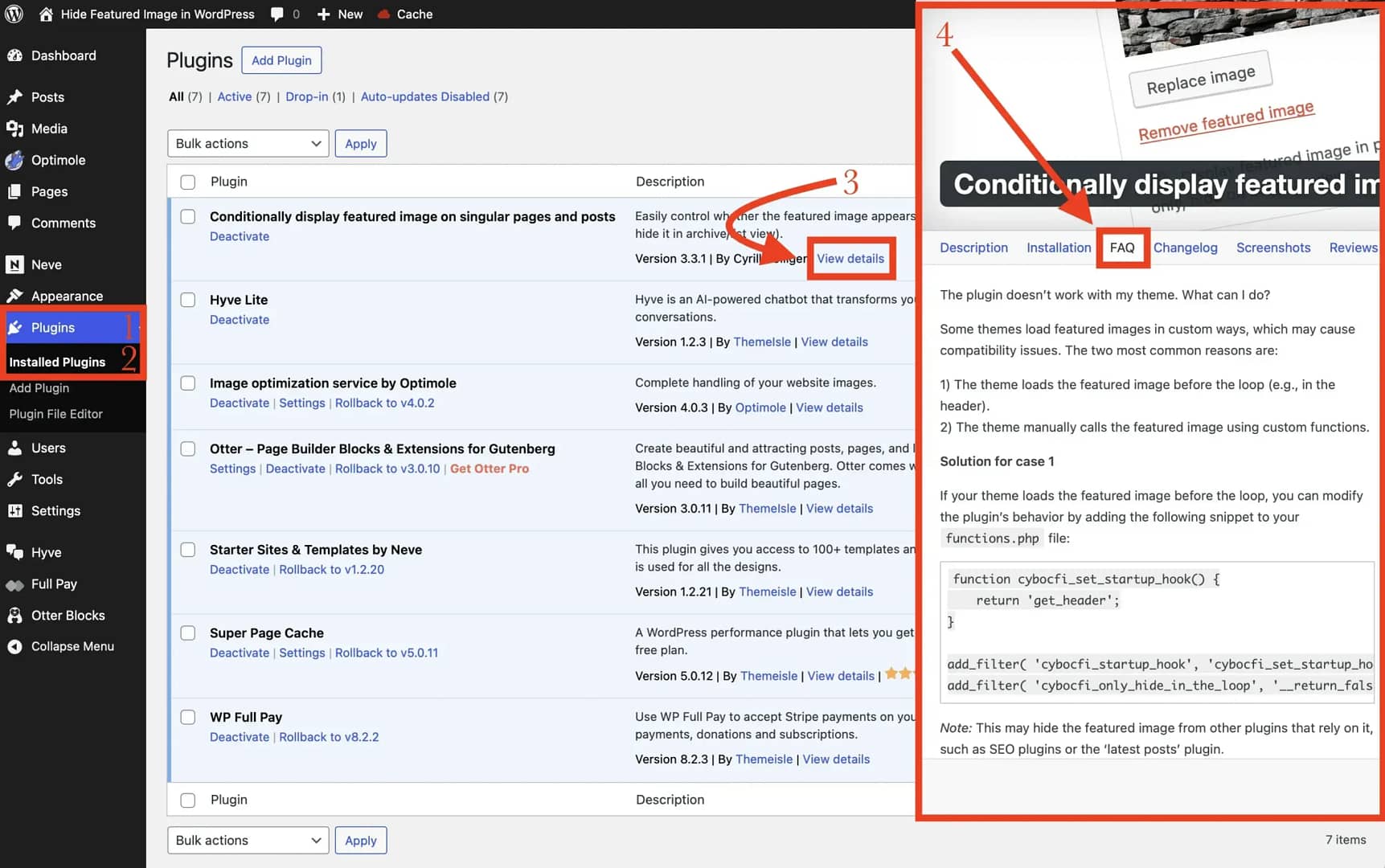
Task: Click the Pages icon in sidebar
Action: pyautogui.click(x=14, y=191)
